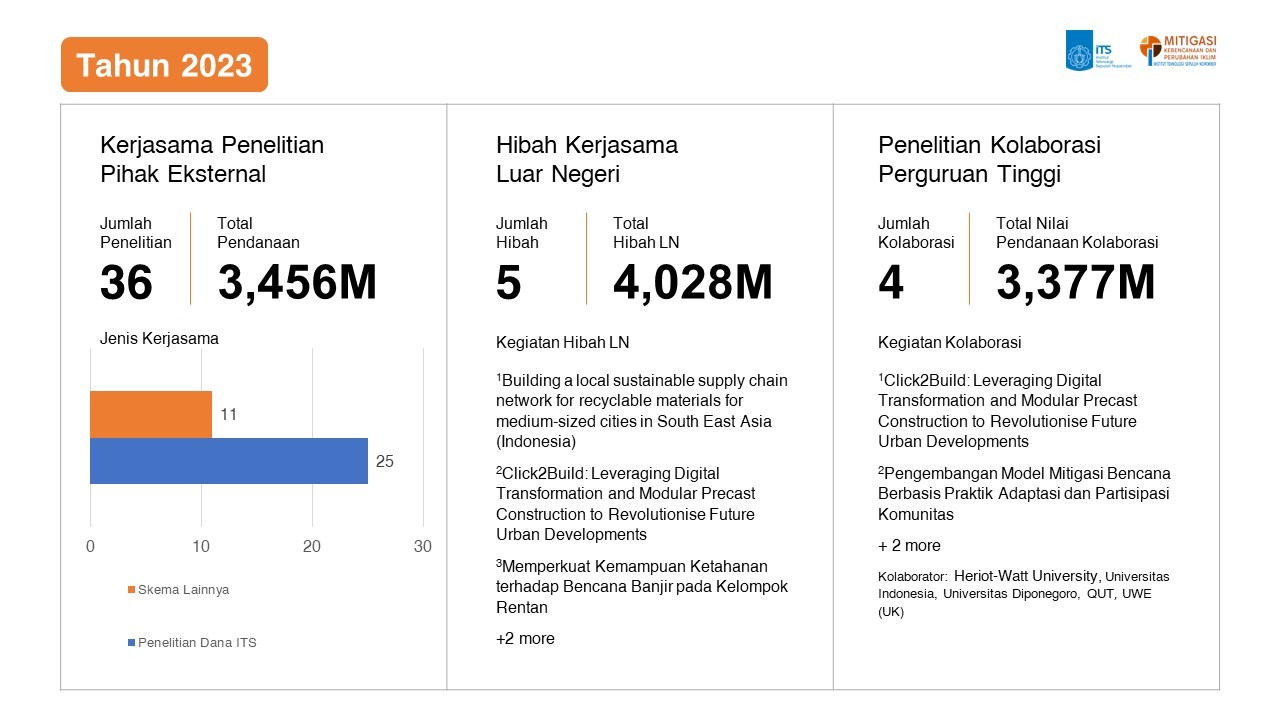Expand "+ 2 more" under Kegiatan Kolaborasi
The height and width of the screenshot is (720, 1280).
pyautogui.click(x=909, y=546)
